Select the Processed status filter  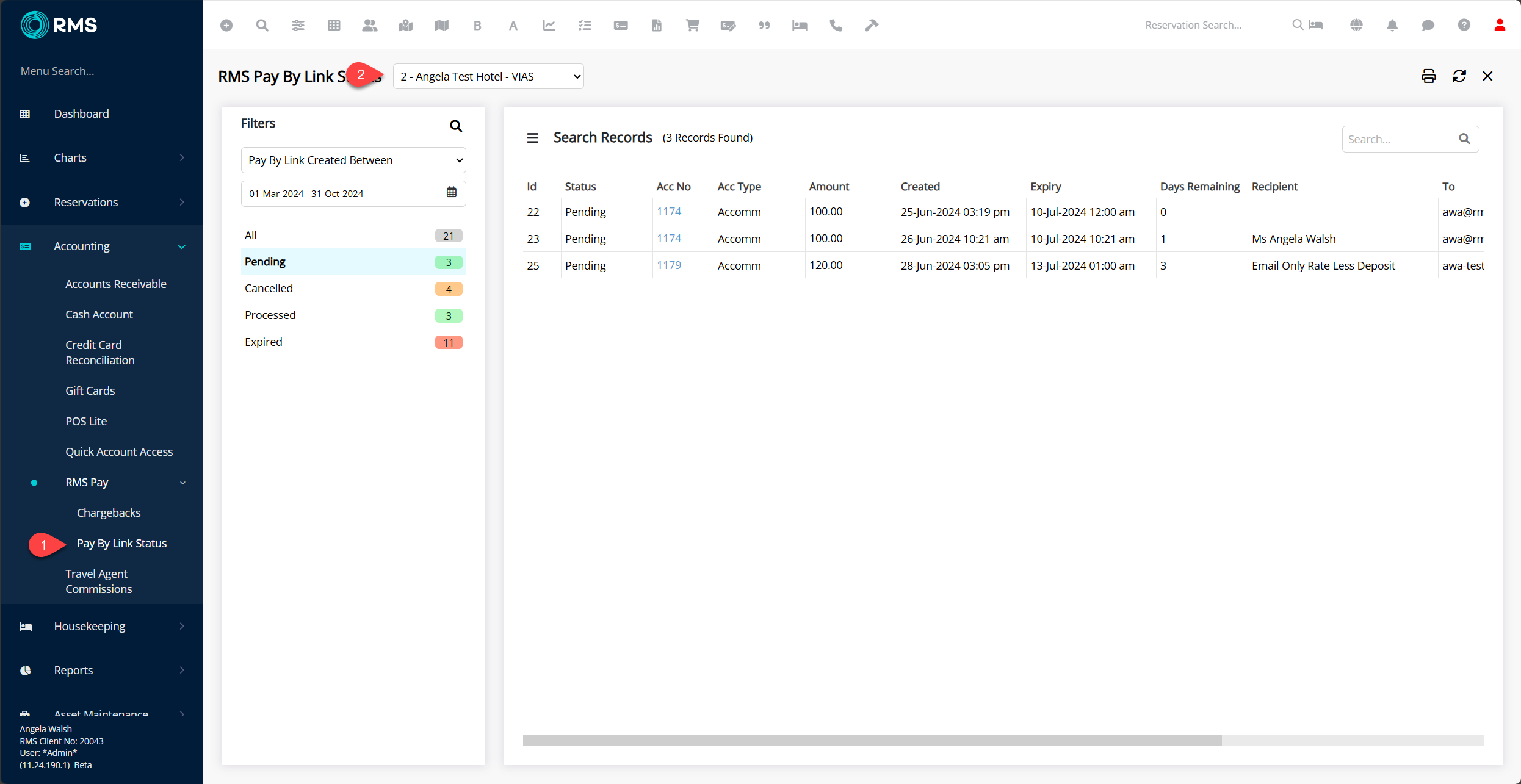(x=353, y=315)
